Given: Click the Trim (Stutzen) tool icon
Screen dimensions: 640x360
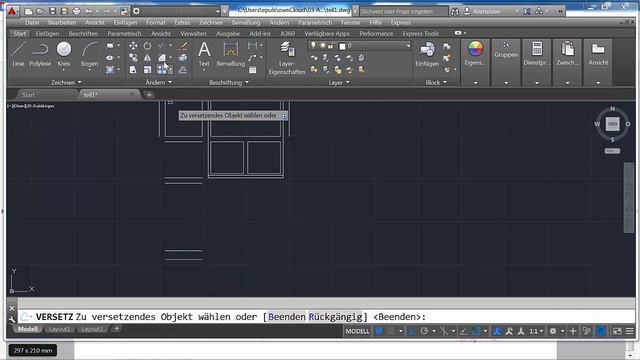Looking at the screenshot, I should pos(162,46).
